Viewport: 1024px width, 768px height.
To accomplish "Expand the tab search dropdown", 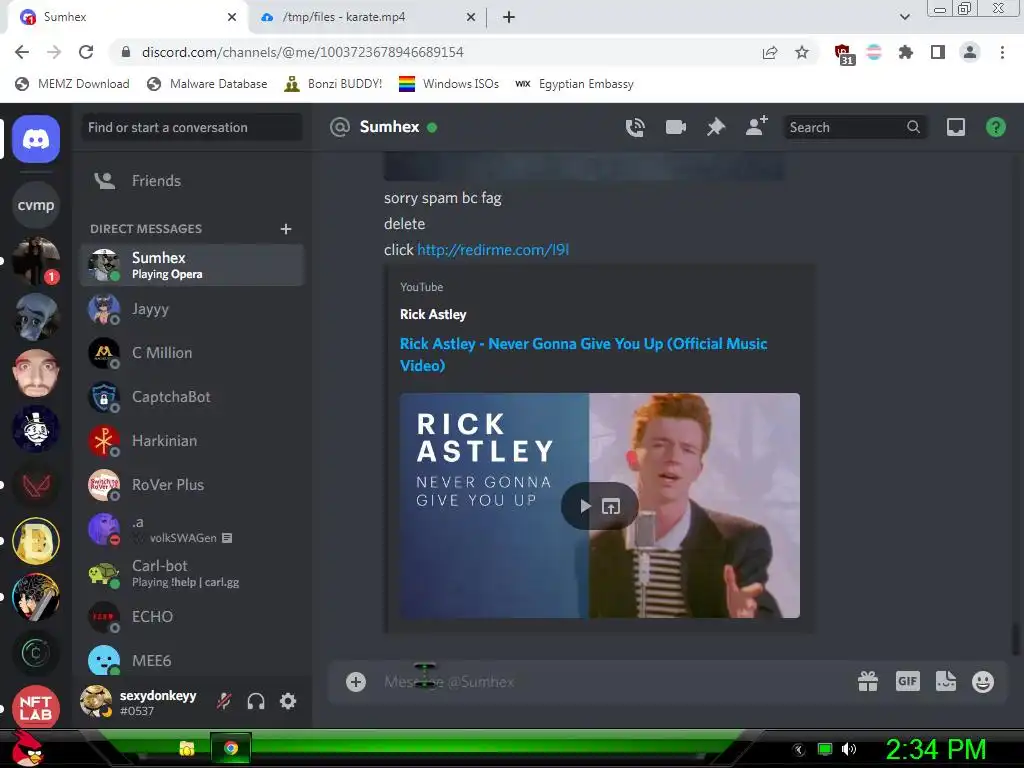I will point(904,17).
